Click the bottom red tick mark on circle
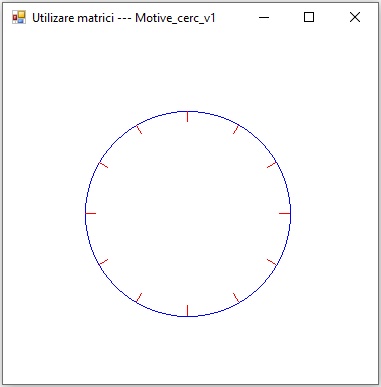This screenshot has width=381, height=387. tap(188, 310)
